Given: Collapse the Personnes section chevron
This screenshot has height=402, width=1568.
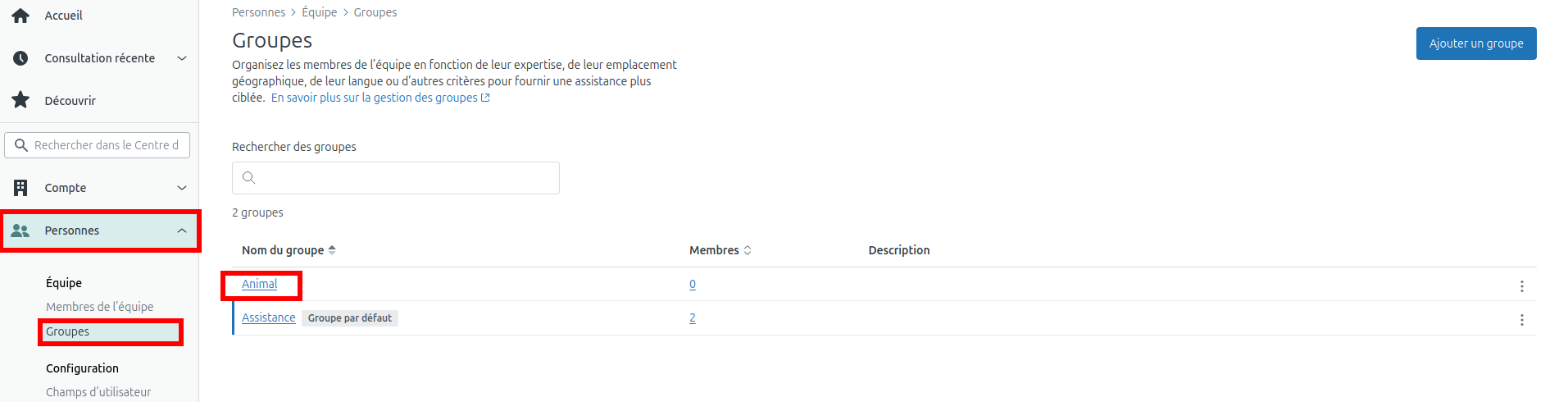Looking at the screenshot, I should (x=182, y=231).
